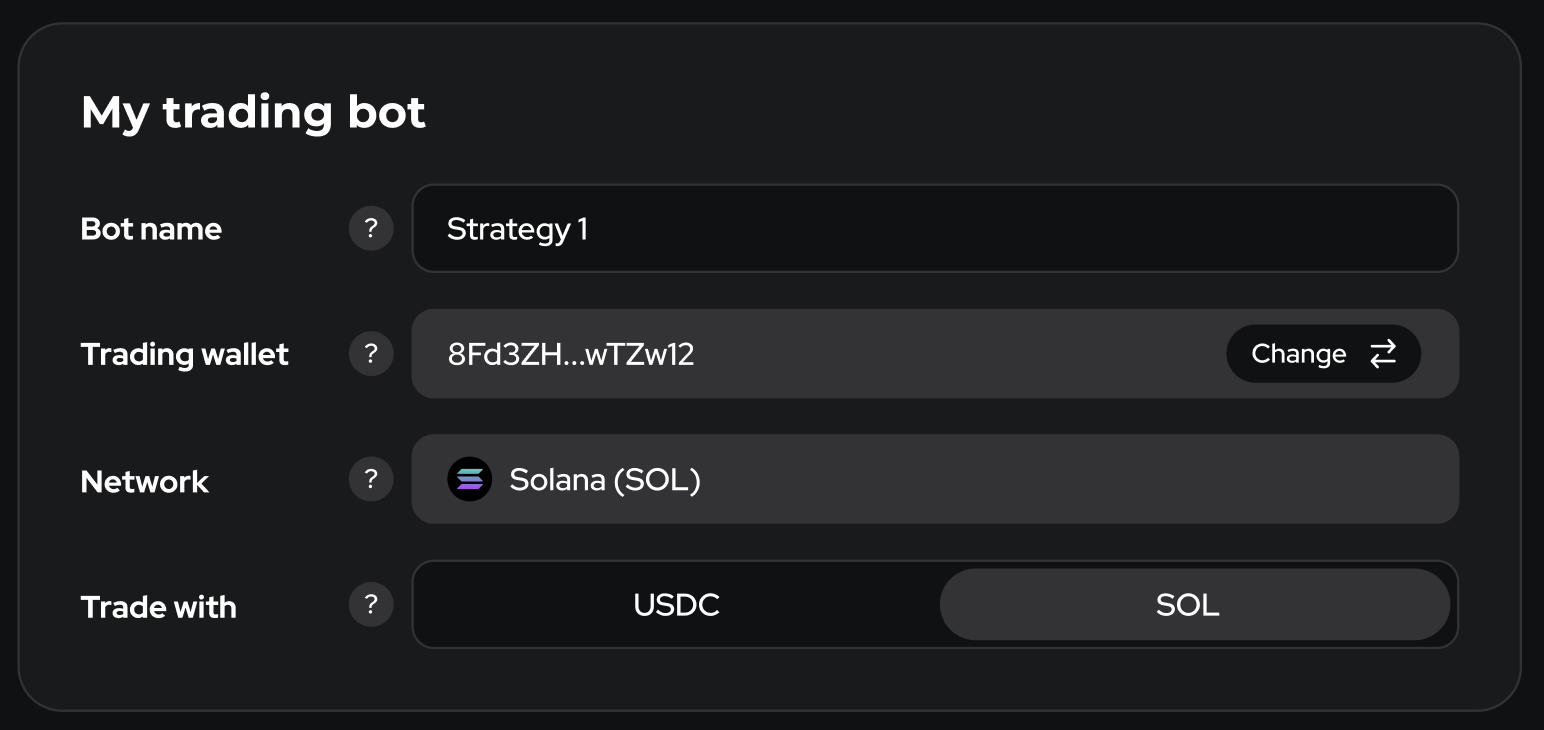
Task: Open the Trading wallet help tooltip icon
Action: pos(371,354)
